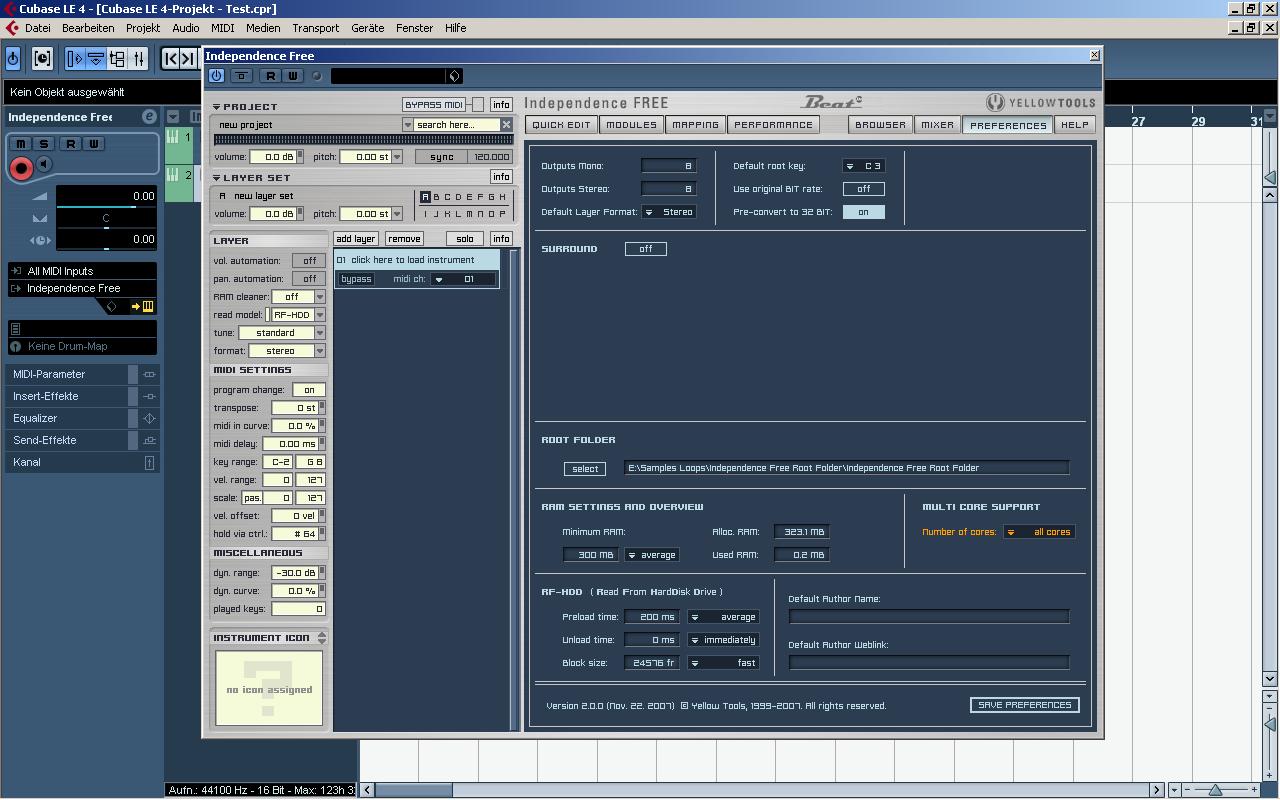1280x800 pixels.
Task: Open preset diamond icon in plugin header
Action: (x=454, y=76)
